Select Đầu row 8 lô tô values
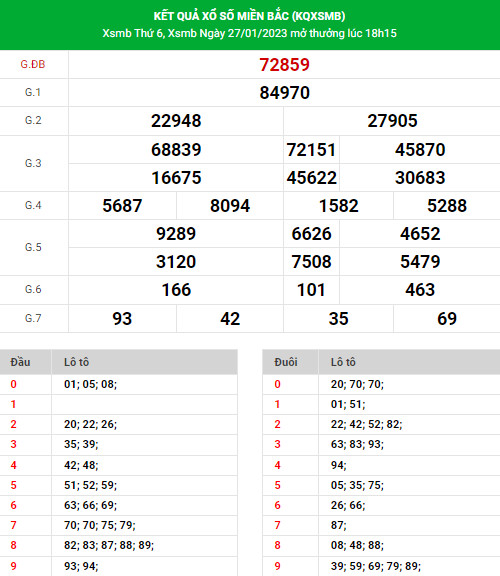 pos(109,545)
